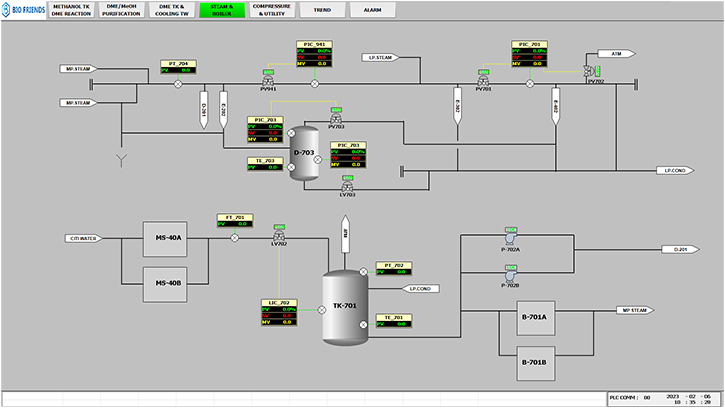
Task: Select the STEAM & BOILER tab
Action: point(222,10)
